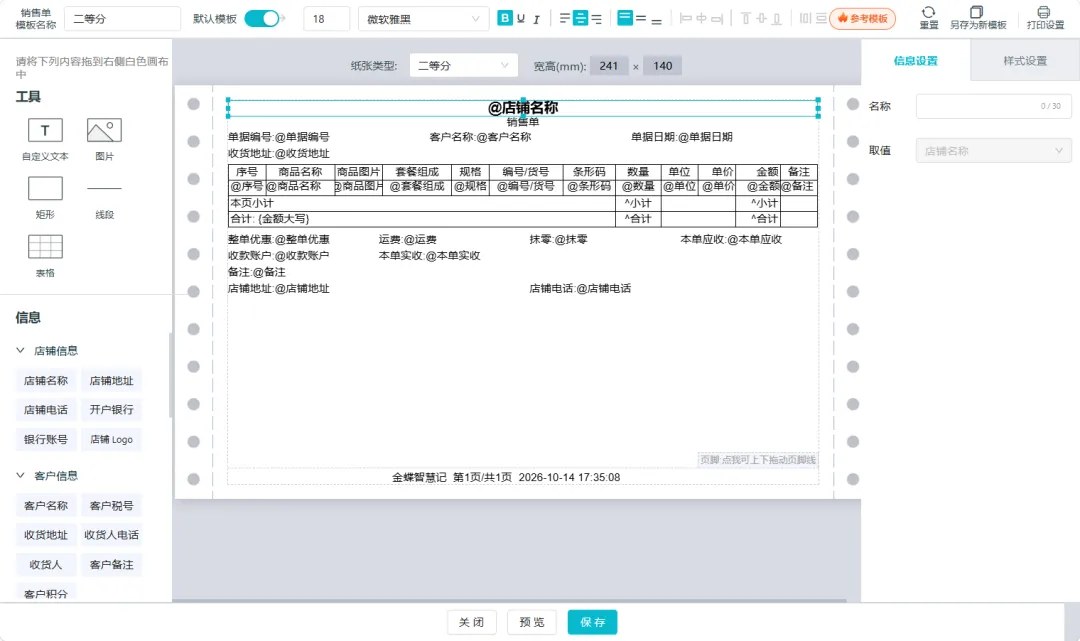Collapse the 店铺信息 section

21,350
